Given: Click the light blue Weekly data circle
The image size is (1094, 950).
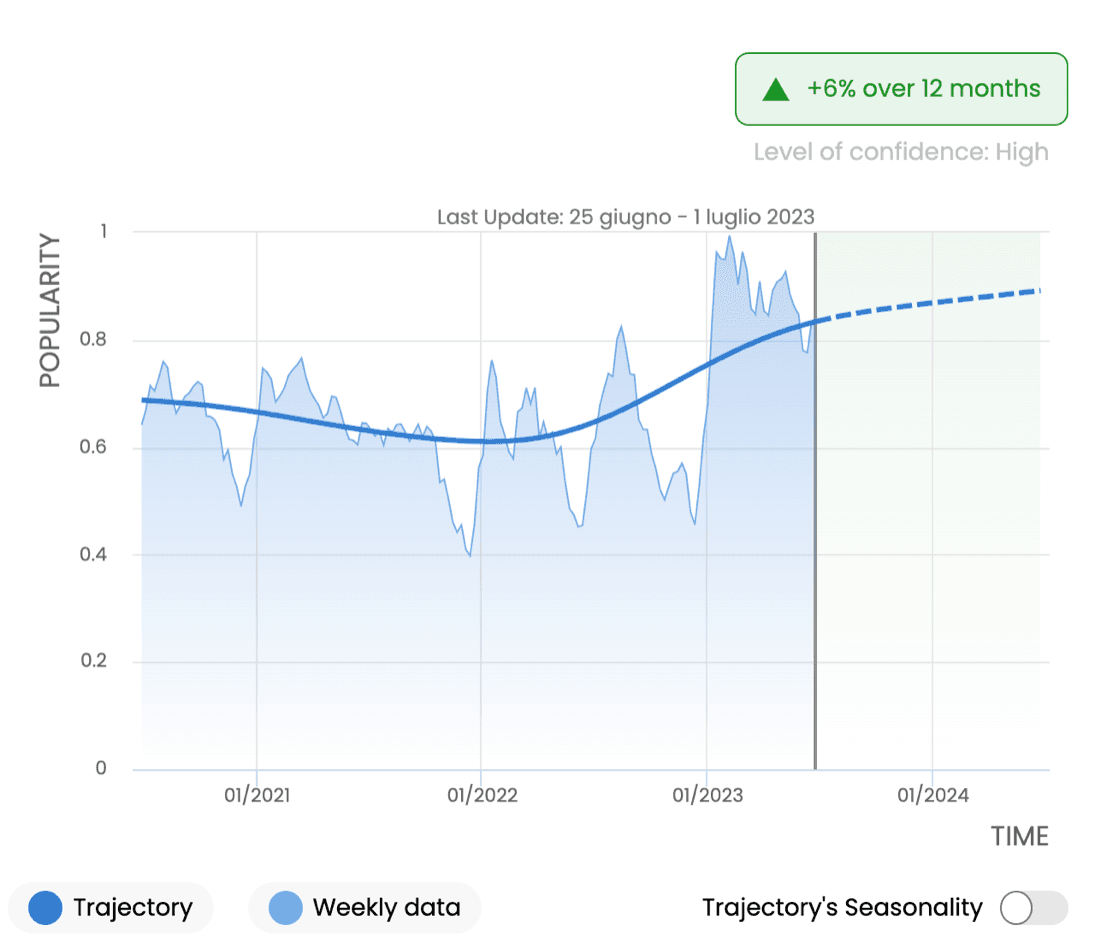Looking at the screenshot, I should (x=286, y=908).
